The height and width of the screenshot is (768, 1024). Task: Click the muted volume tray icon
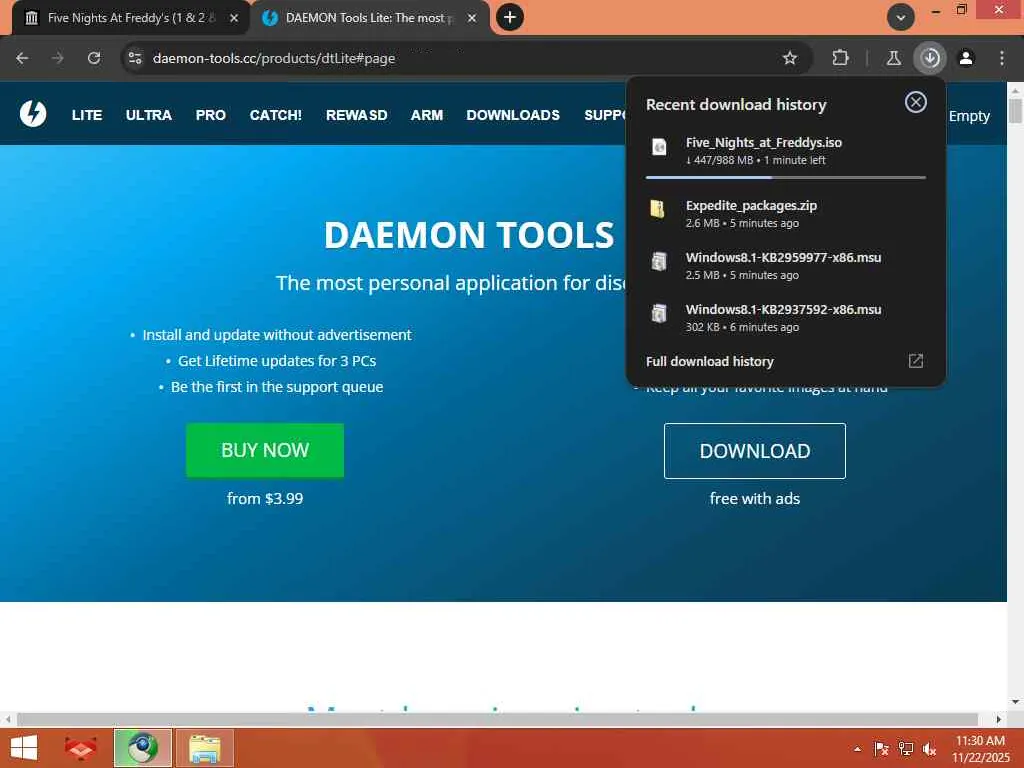929,749
